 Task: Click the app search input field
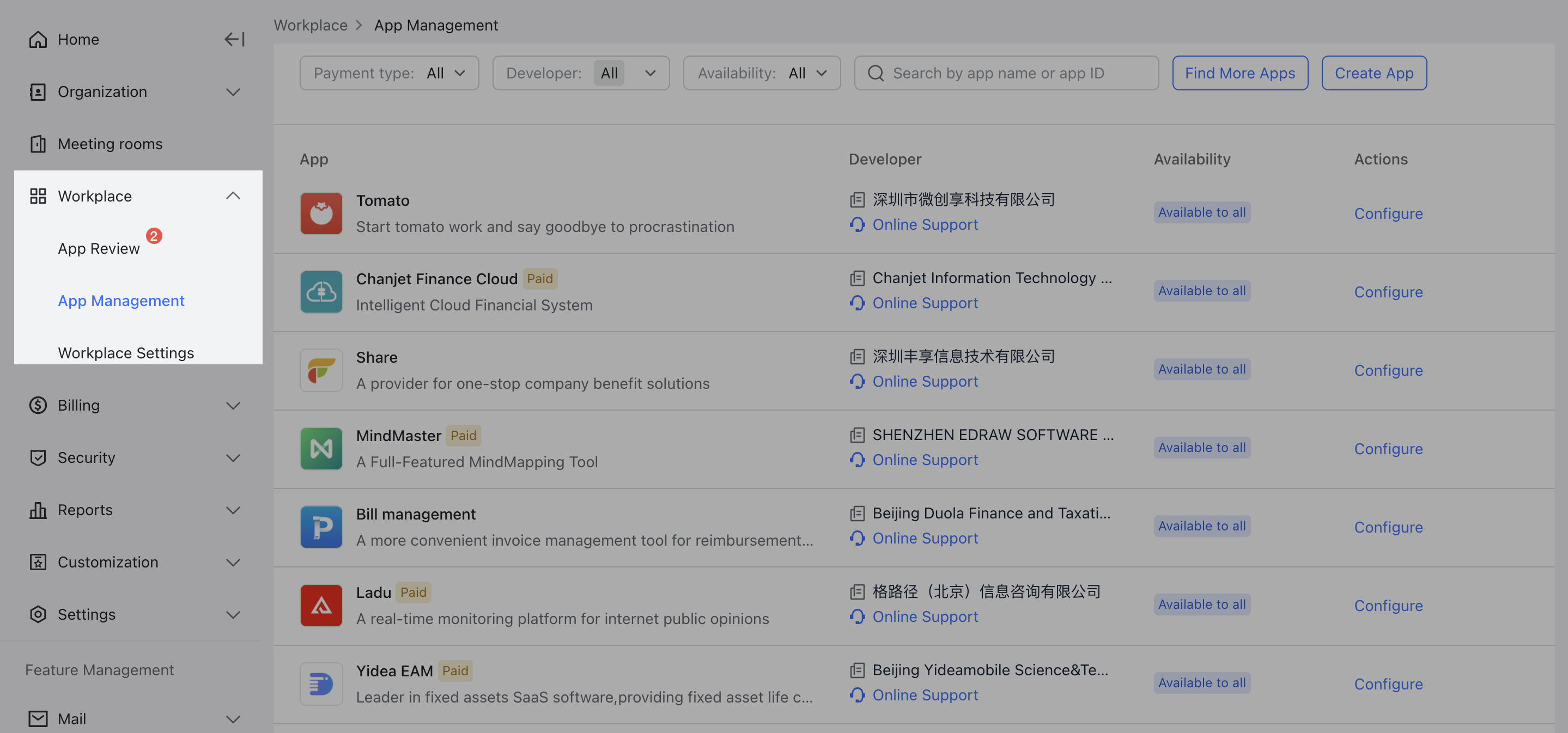[1006, 73]
